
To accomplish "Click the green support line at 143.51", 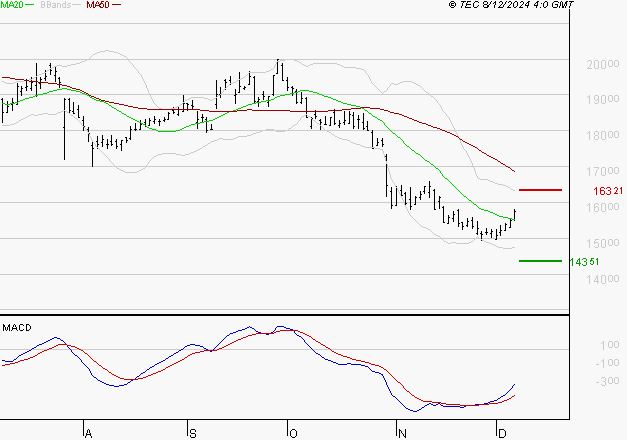I will click(x=541, y=261).
